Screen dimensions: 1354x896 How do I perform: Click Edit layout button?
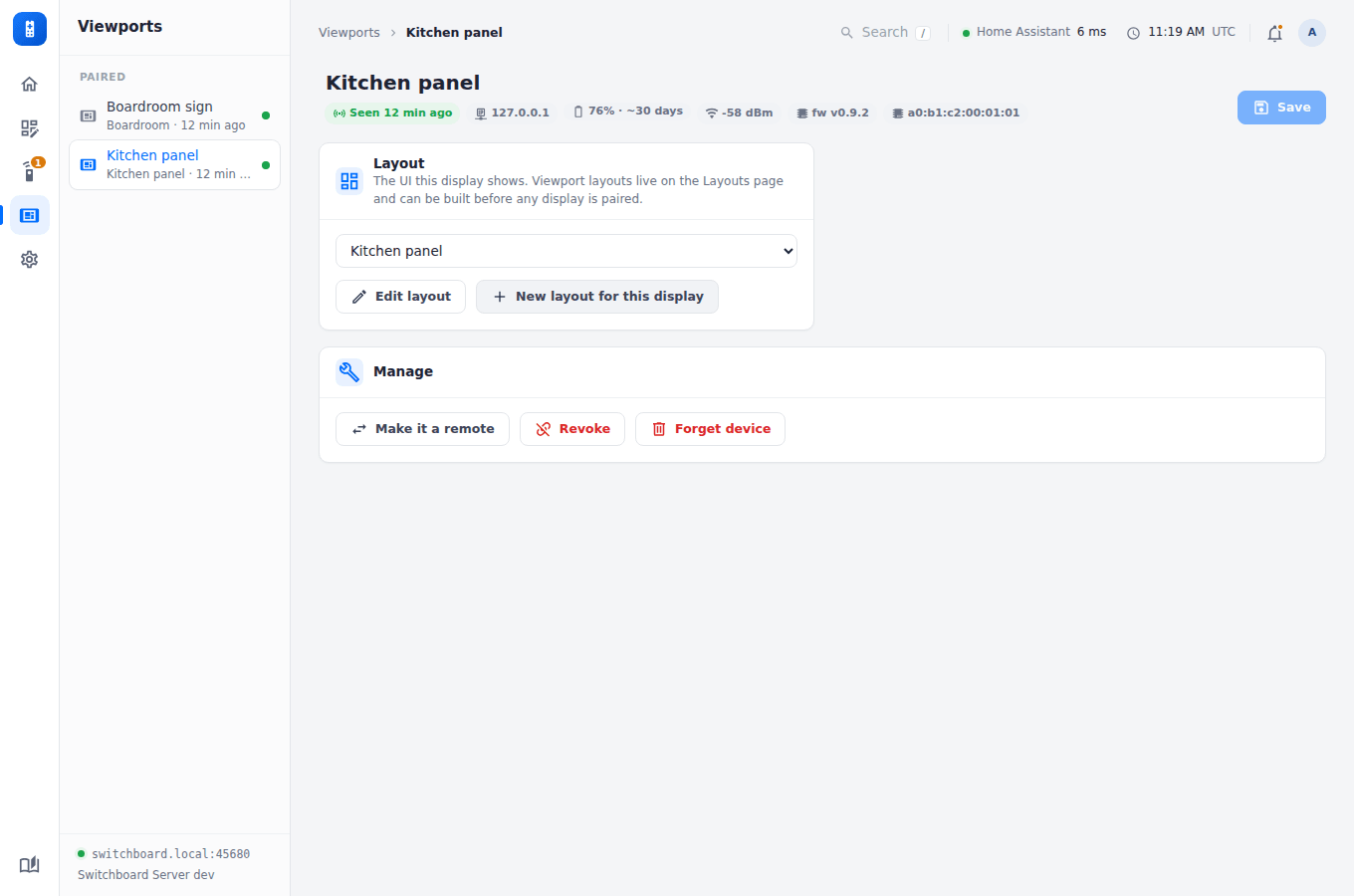point(400,297)
